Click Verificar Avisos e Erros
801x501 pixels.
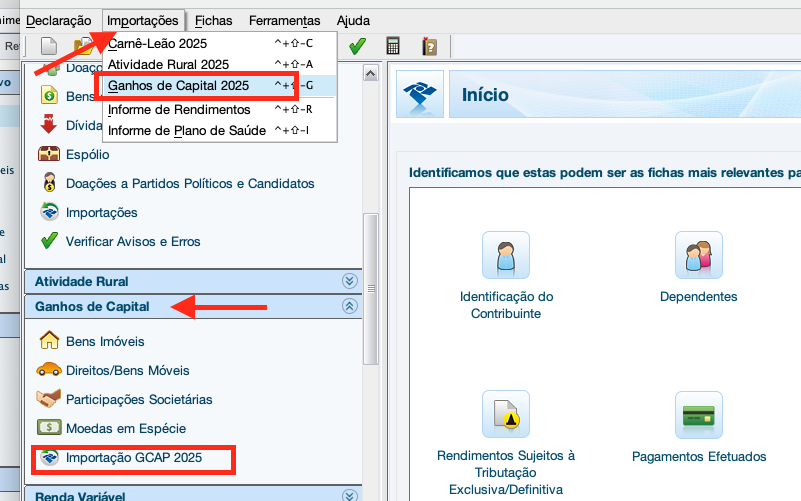pos(132,241)
